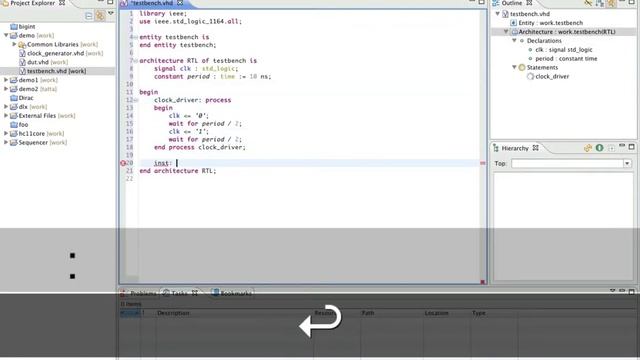Click the Statements node icon
Viewport: 640px width, 360px height.
click(522, 68)
